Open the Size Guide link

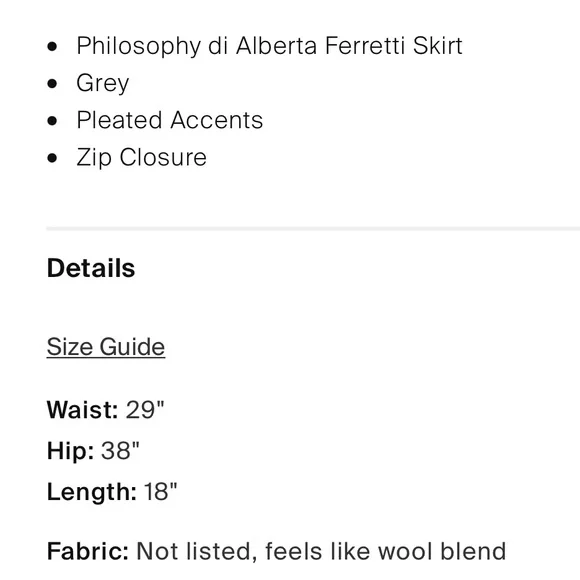(106, 347)
